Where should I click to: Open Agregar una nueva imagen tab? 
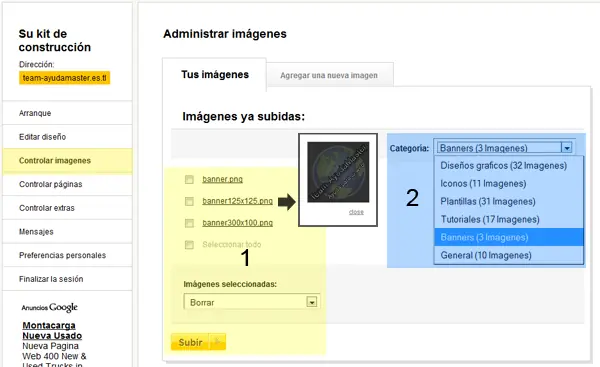pyautogui.click(x=329, y=75)
